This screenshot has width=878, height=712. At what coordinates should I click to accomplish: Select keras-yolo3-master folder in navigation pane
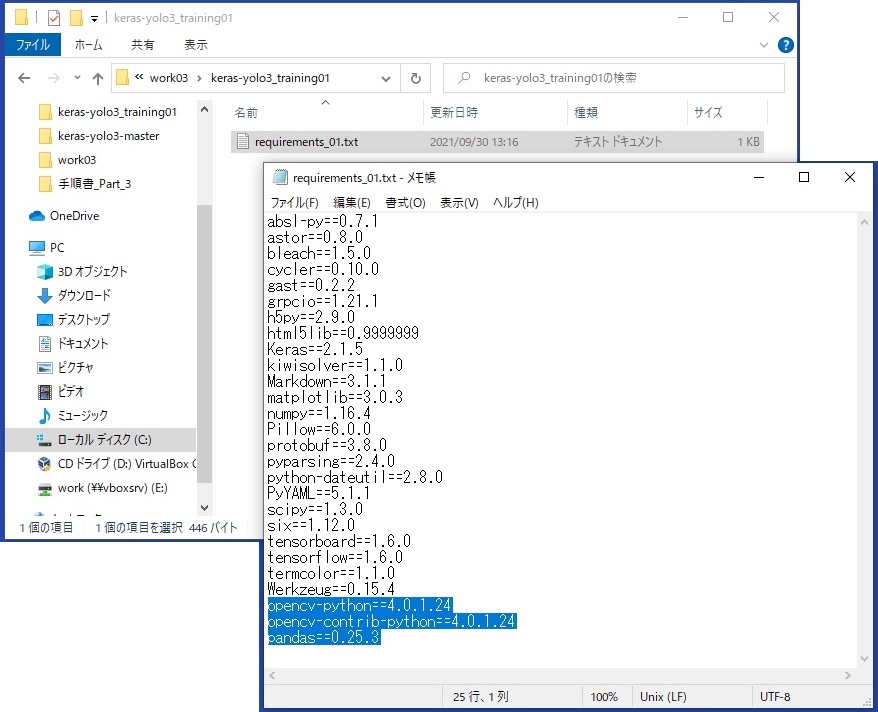108,136
